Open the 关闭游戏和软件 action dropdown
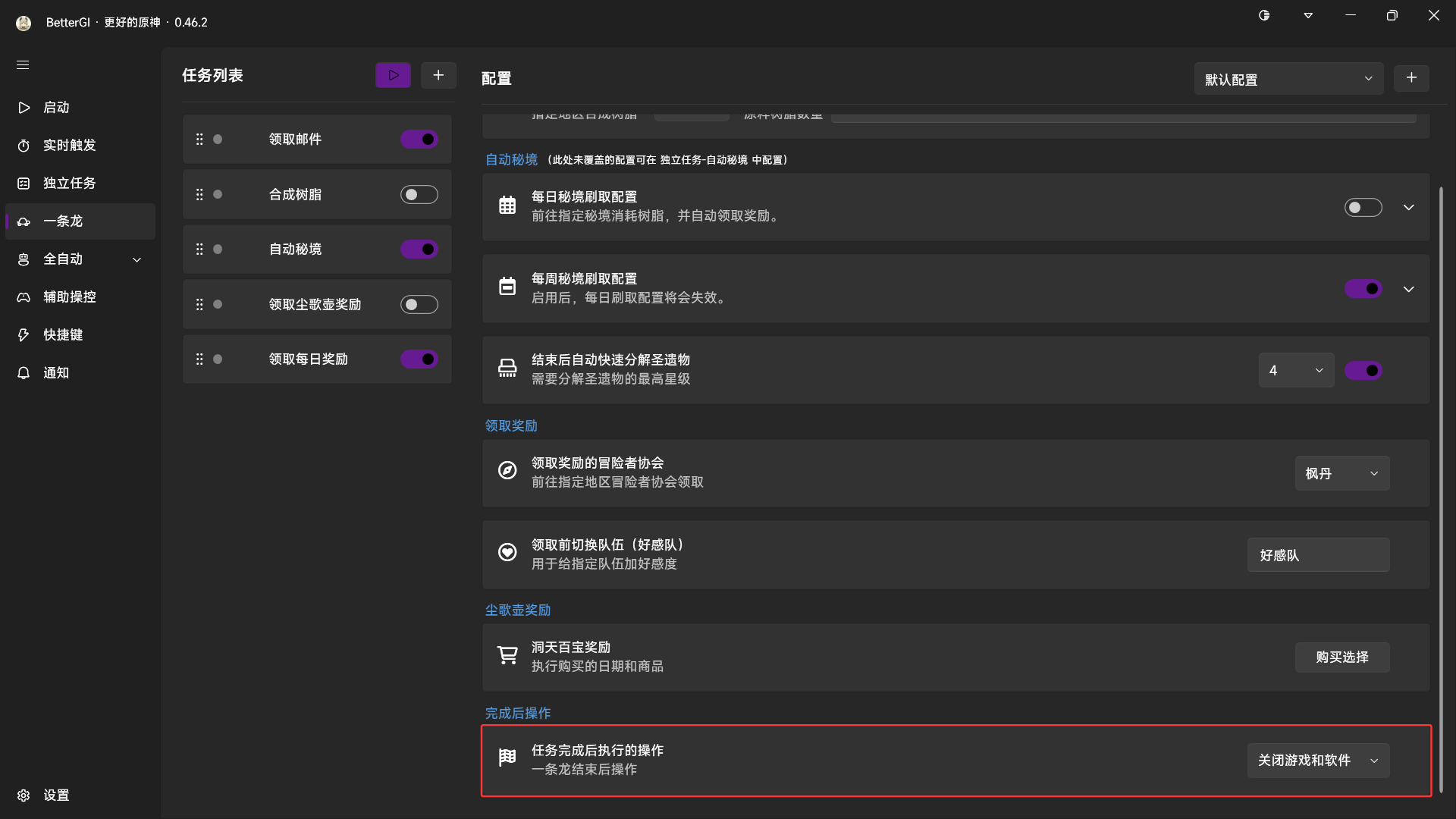 (x=1318, y=760)
